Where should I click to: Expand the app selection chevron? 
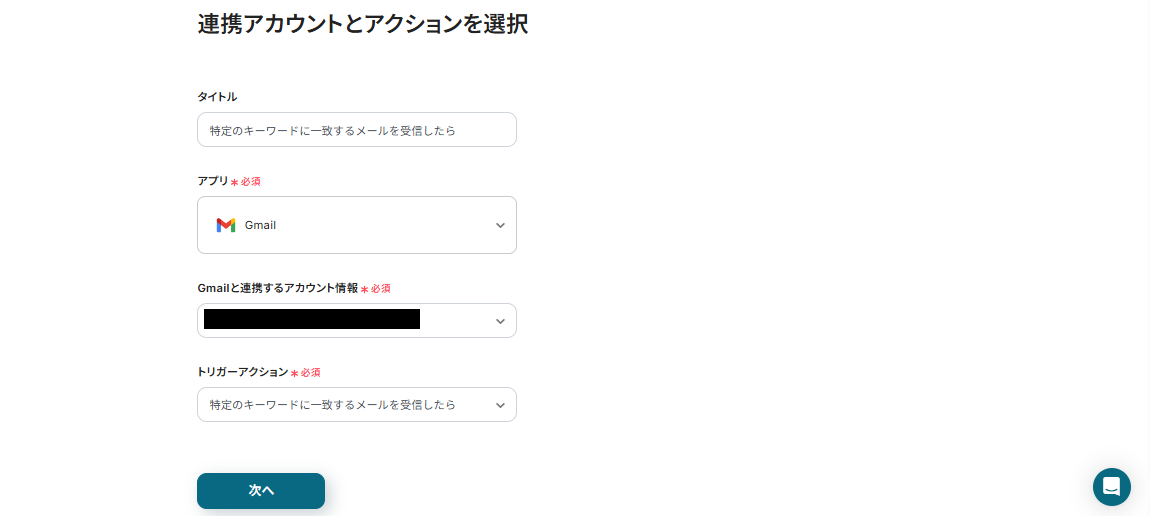click(500, 225)
